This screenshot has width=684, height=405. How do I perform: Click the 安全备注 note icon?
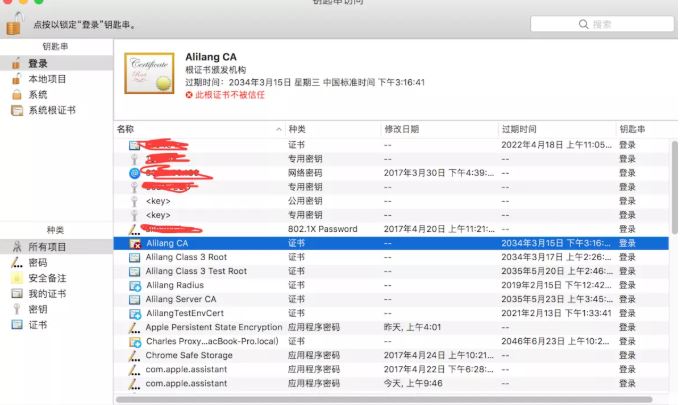(17, 278)
